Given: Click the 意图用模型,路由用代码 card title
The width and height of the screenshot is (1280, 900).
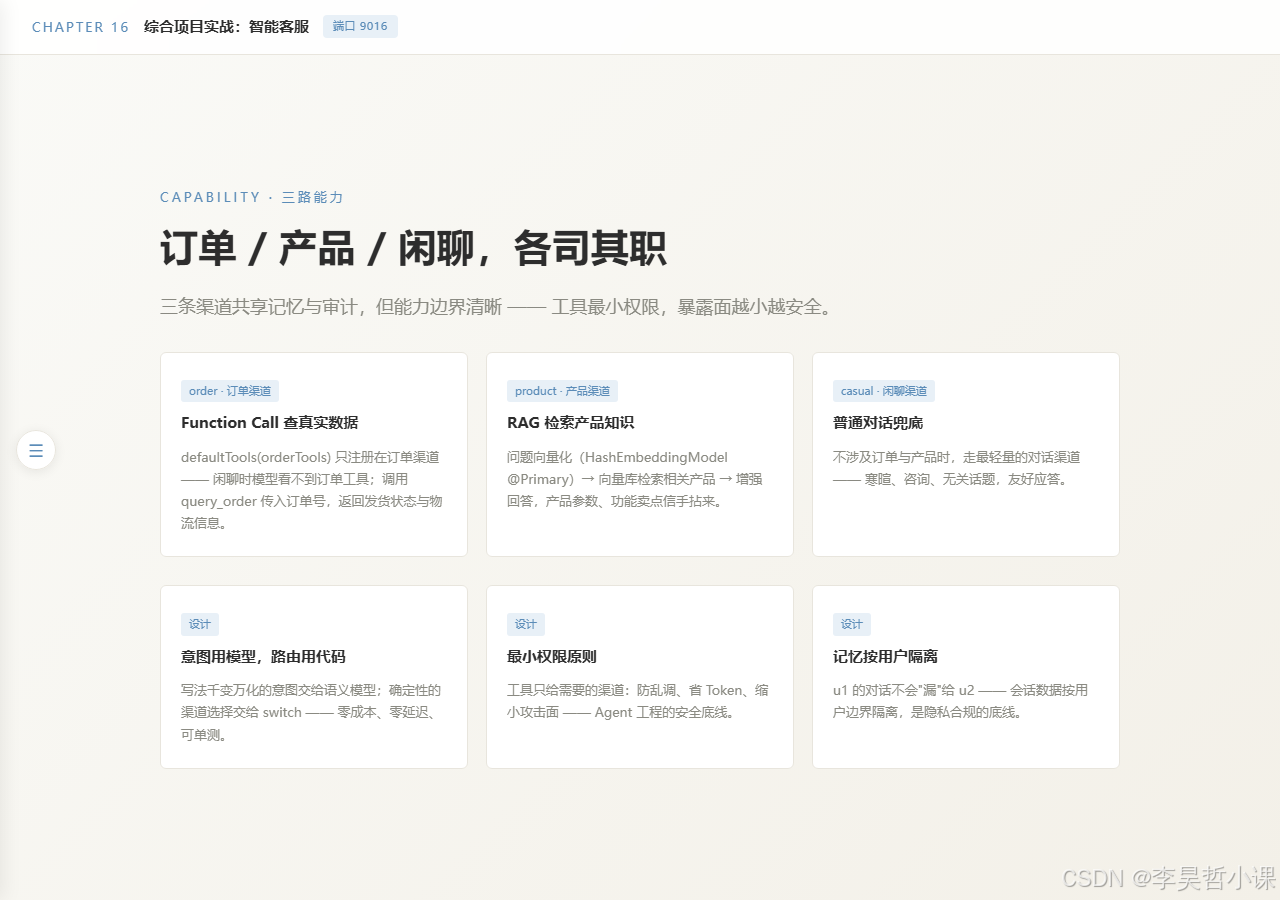Looking at the screenshot, I should (x=263, y=657).
